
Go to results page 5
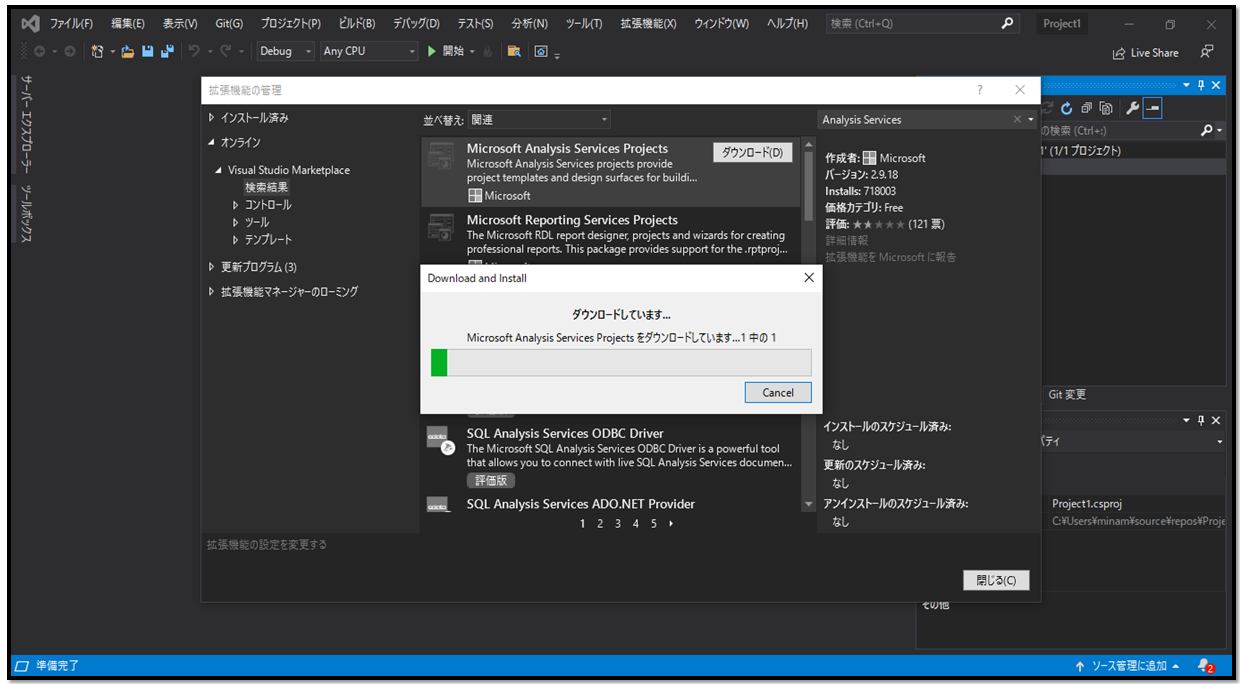click(654, 524)
